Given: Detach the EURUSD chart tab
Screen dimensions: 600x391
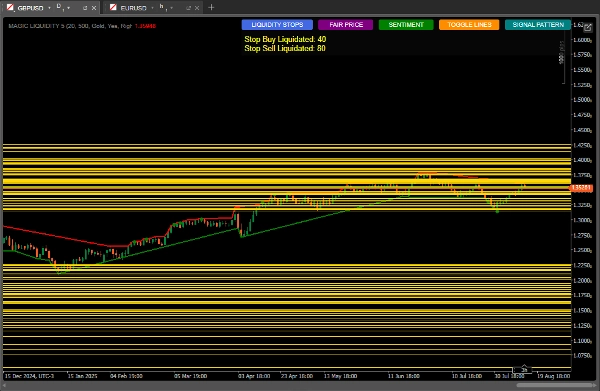Looking at the screenshot, I should (188, 8).
